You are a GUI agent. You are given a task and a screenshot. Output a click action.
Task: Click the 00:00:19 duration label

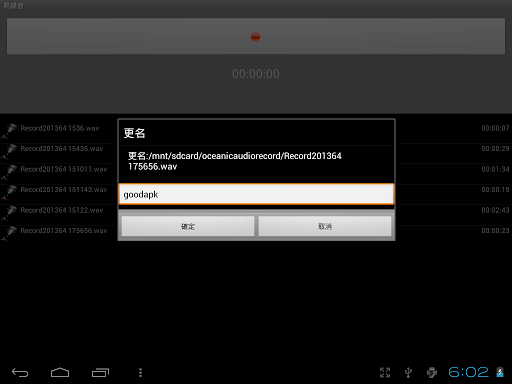495,190
